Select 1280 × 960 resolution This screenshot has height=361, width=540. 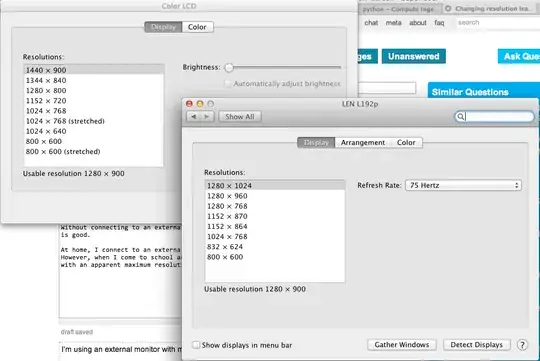(275, 196)
